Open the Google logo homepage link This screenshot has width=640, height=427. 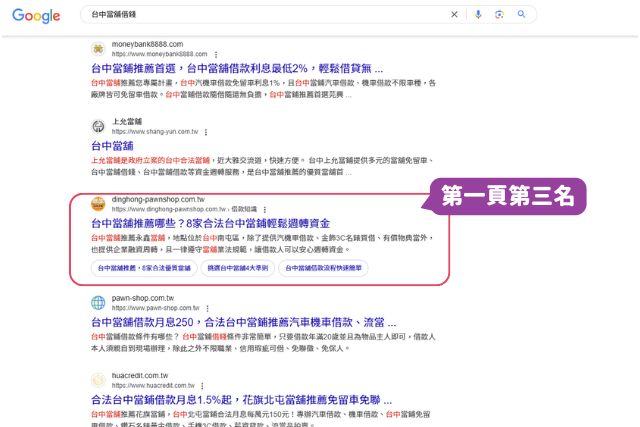[x=36, y=16]
